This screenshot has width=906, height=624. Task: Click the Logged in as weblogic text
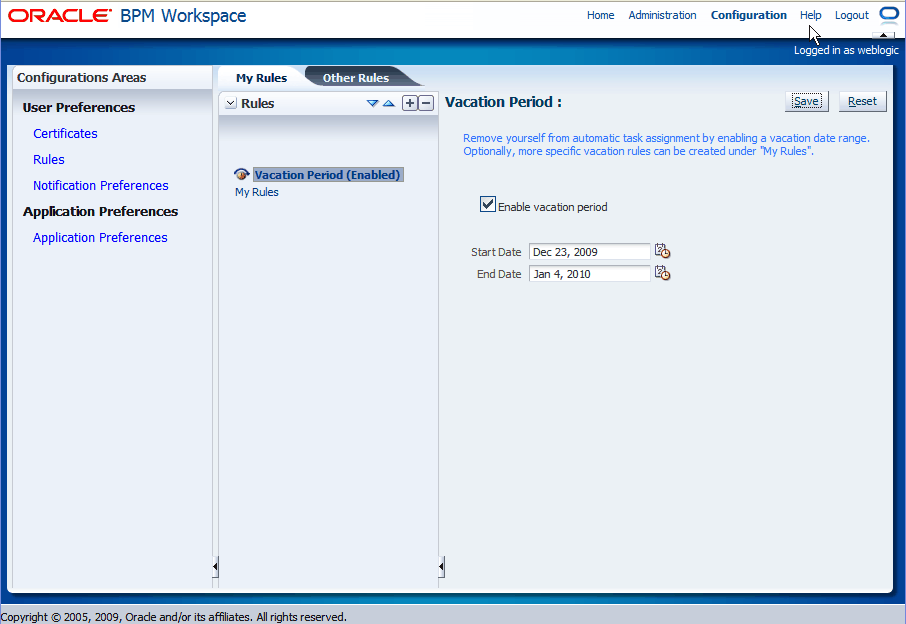tap(846, 50)
